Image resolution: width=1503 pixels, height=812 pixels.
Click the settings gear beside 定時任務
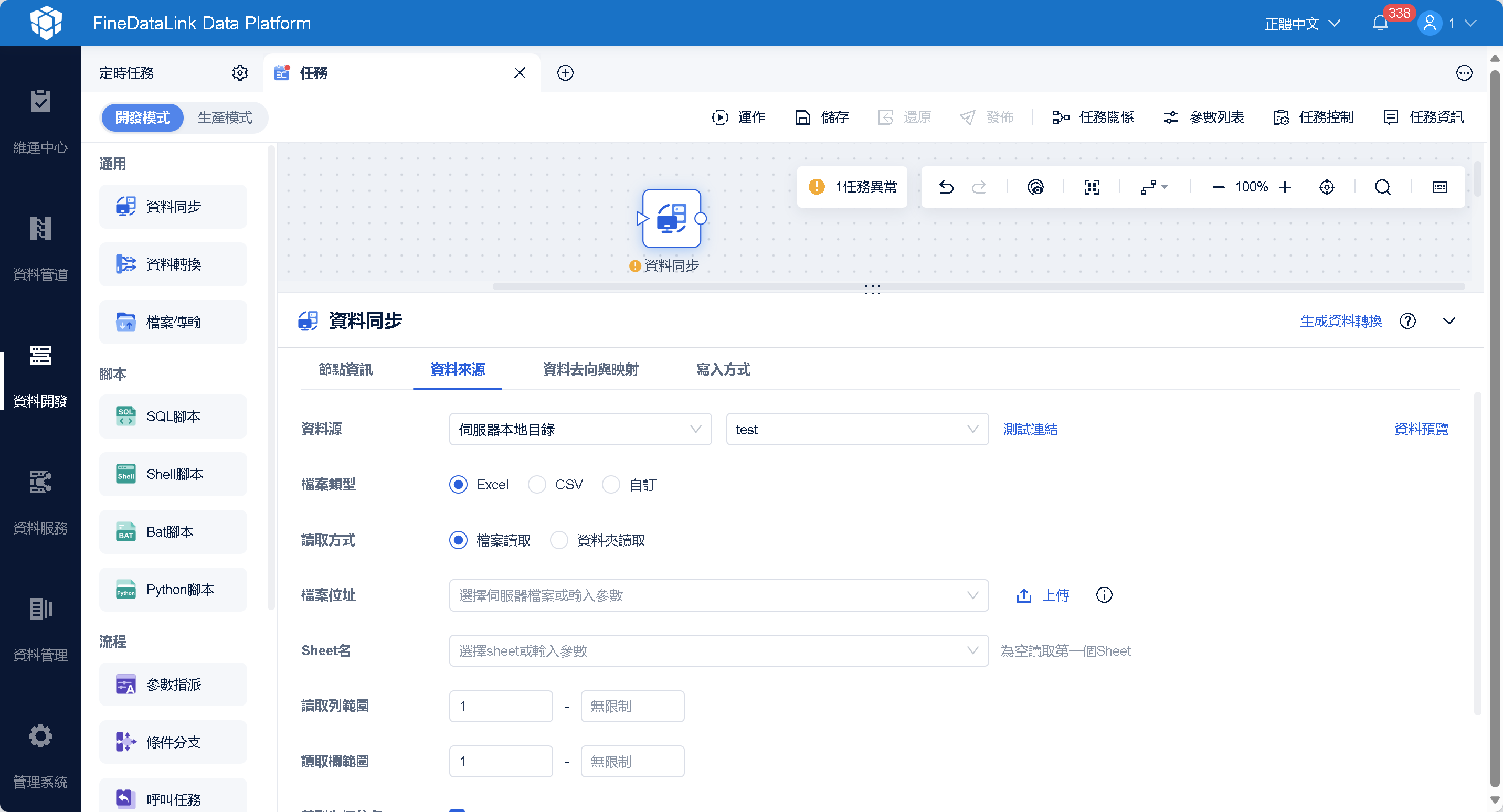pos(240,73)
